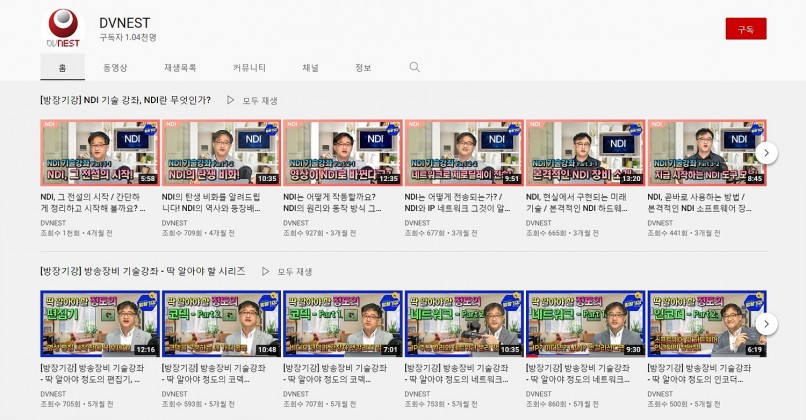Open the NDI video thumbnail lasting 13:20

pos(585,152)
